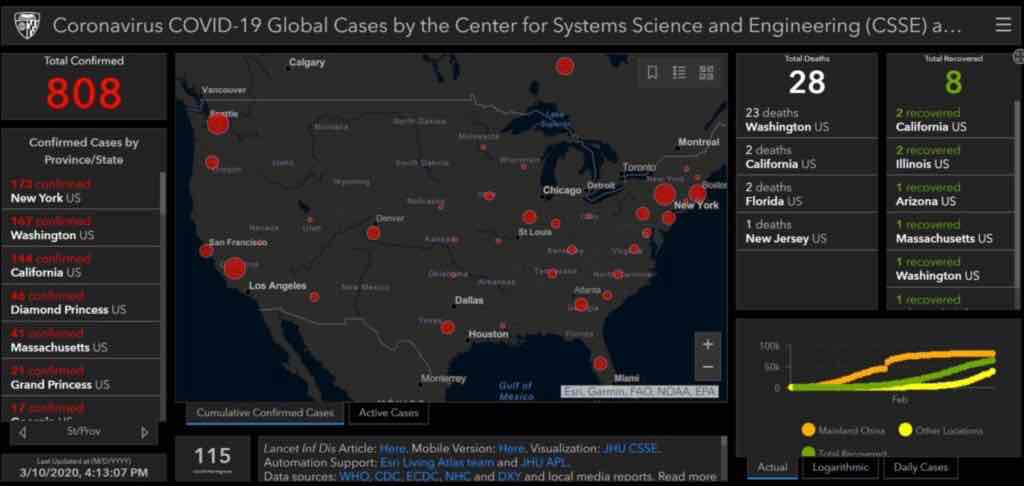Select Massachusetts US in confirmed cases list
1024x486 pixels.
tap(82, 341)
